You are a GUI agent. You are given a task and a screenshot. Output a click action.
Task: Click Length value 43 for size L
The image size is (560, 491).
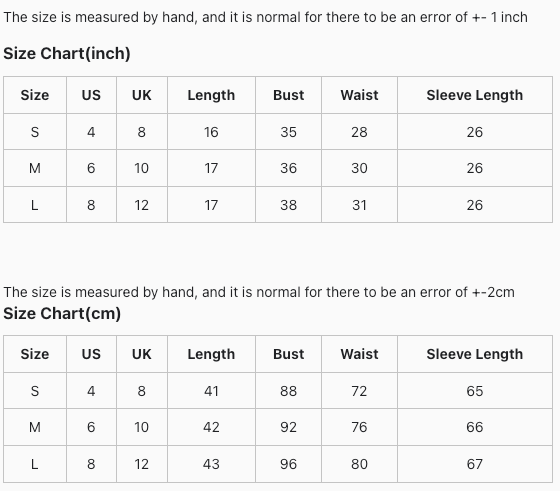pyautogui.click(x=211, y=464)
